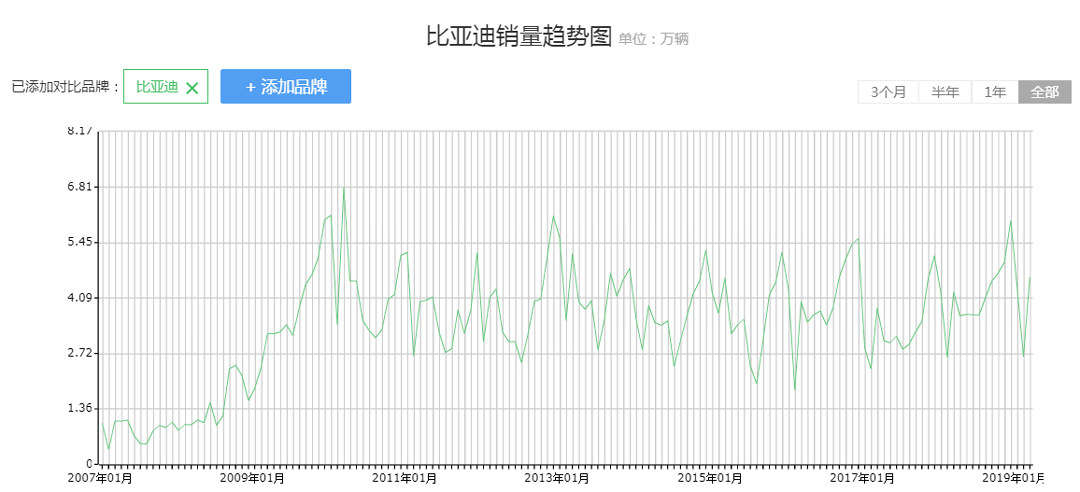Viewport: 1080px width, 492px height.
Task: Switch the range to 3个月
Action: point(888,92)
